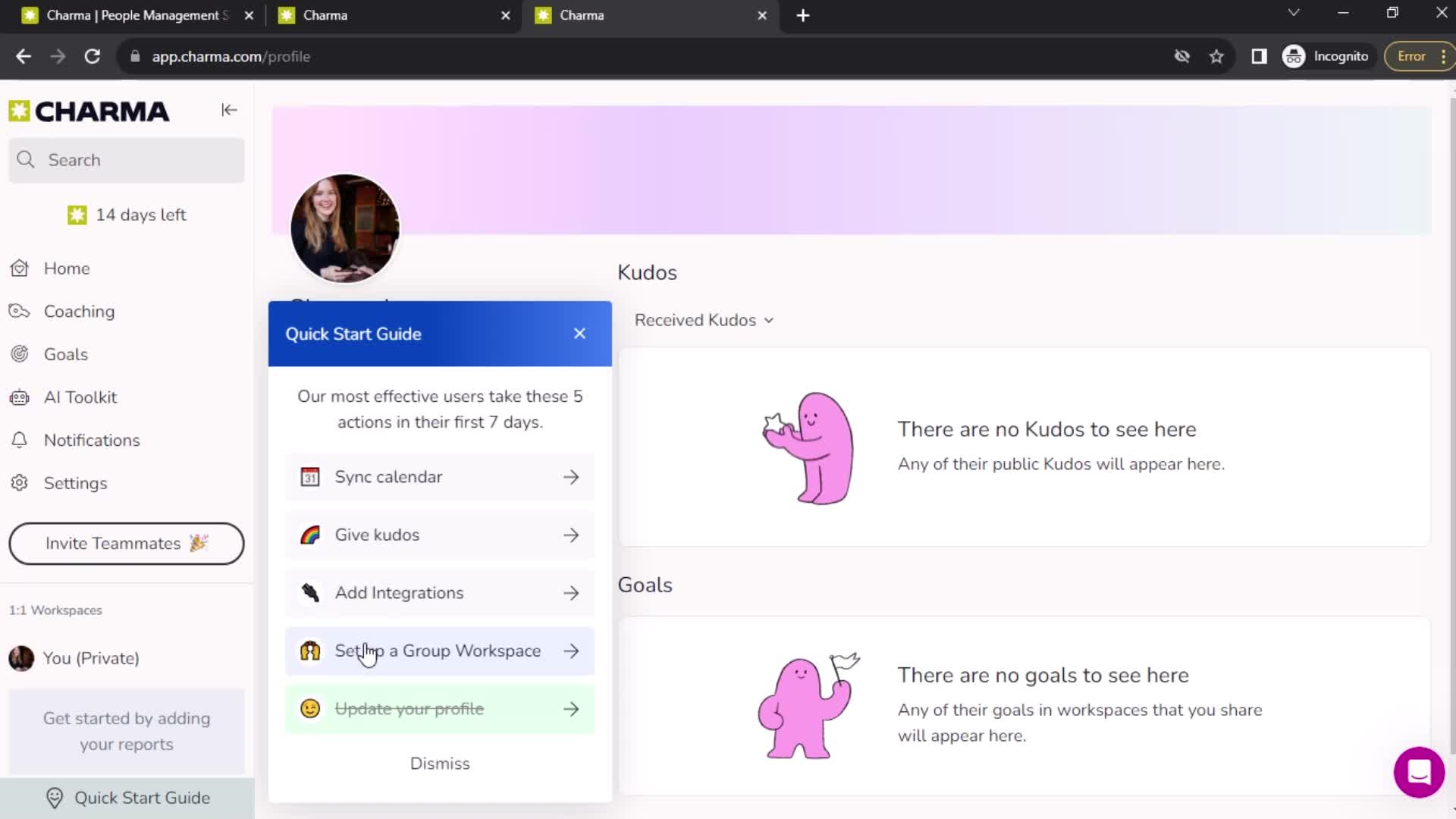Toggle Set up a Group Workspace
1456x819 pixels.
(441, 651)
